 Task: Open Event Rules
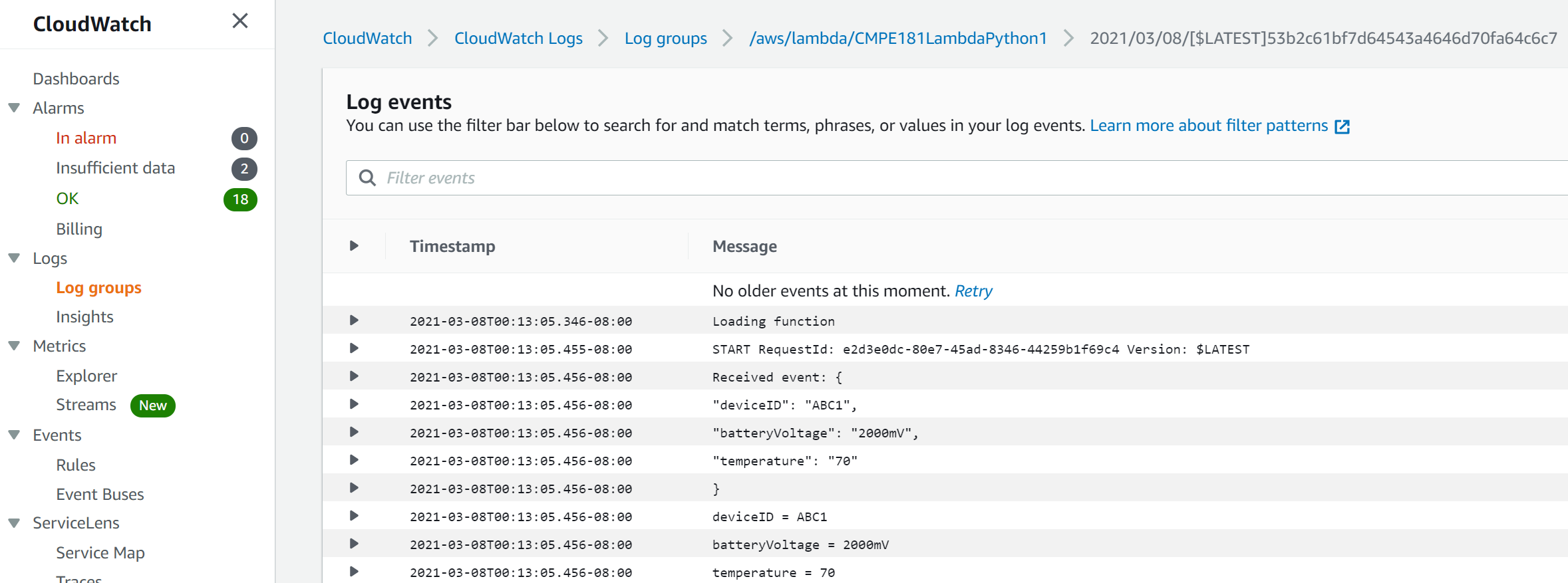[x=76, y=465]
